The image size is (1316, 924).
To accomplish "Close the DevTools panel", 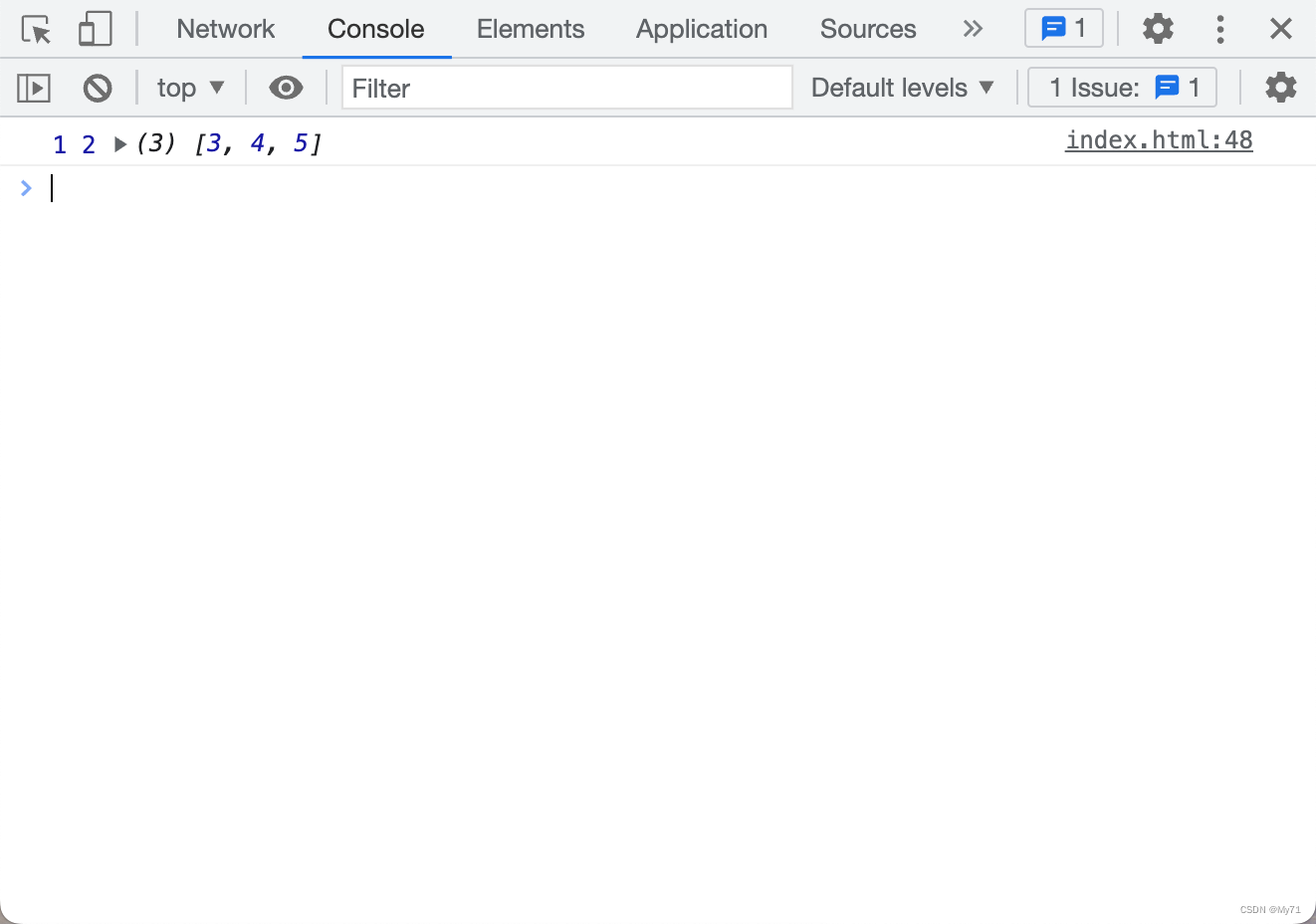I will [x=1280, y=29].
